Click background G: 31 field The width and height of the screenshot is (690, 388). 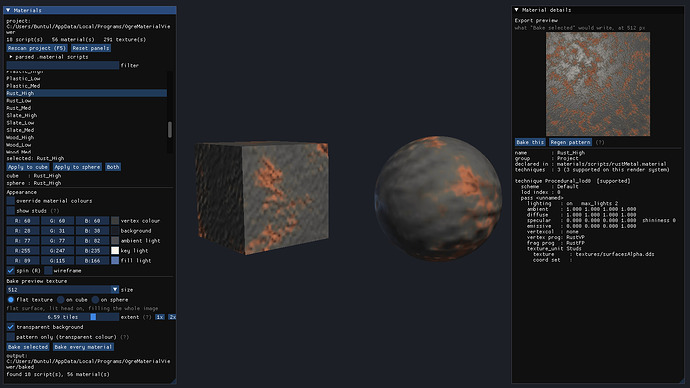coord(57,231)
